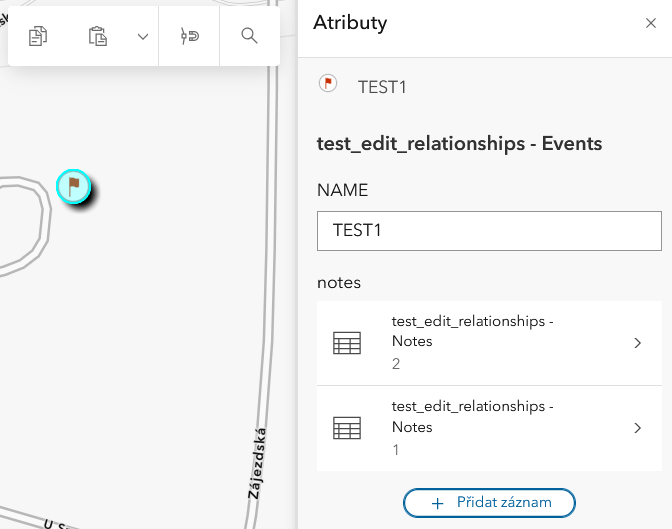Click the plus icon in Přidat záznam
Viewport: 672px width, 529px height.
437,503
